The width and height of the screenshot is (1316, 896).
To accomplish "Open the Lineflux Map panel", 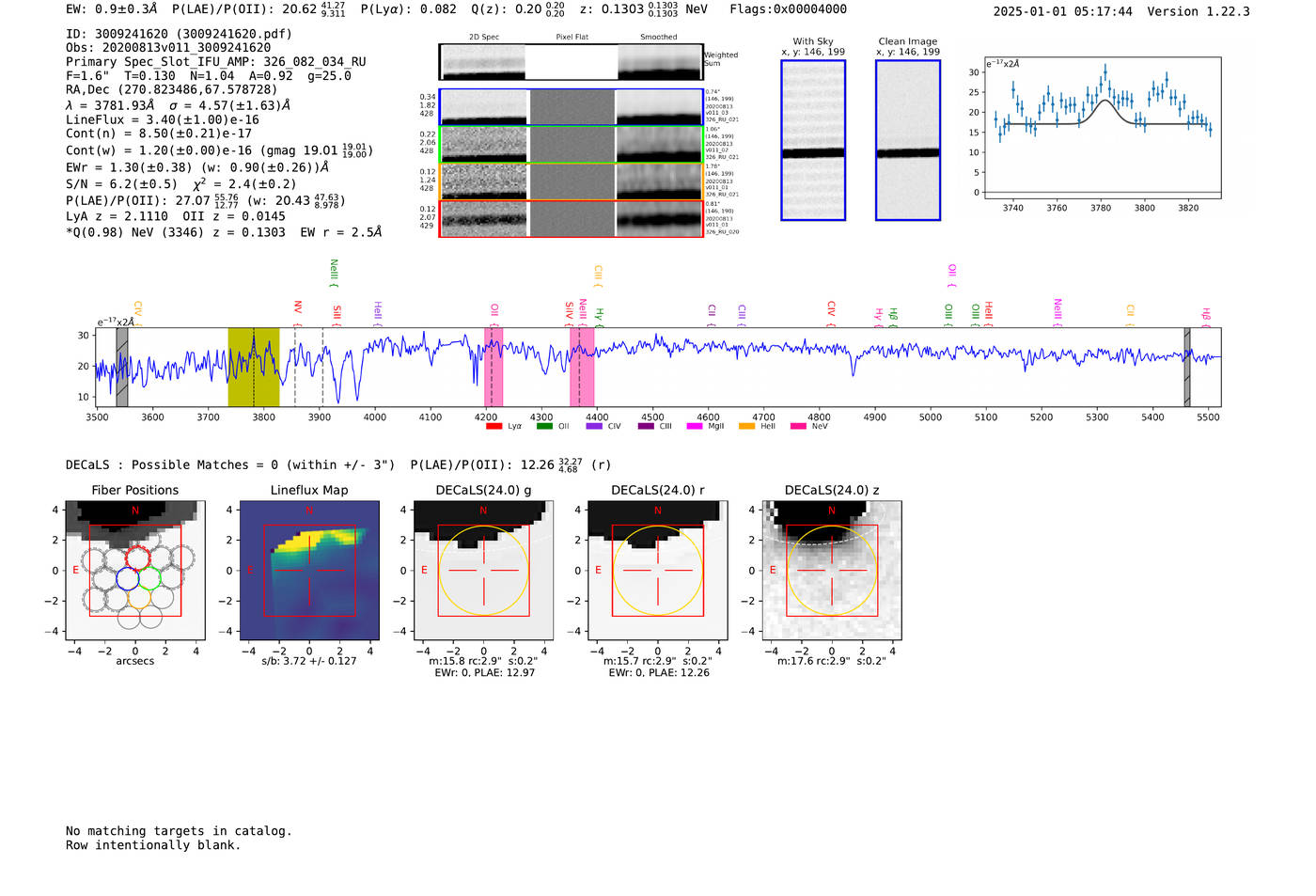I will pos(309,570).
